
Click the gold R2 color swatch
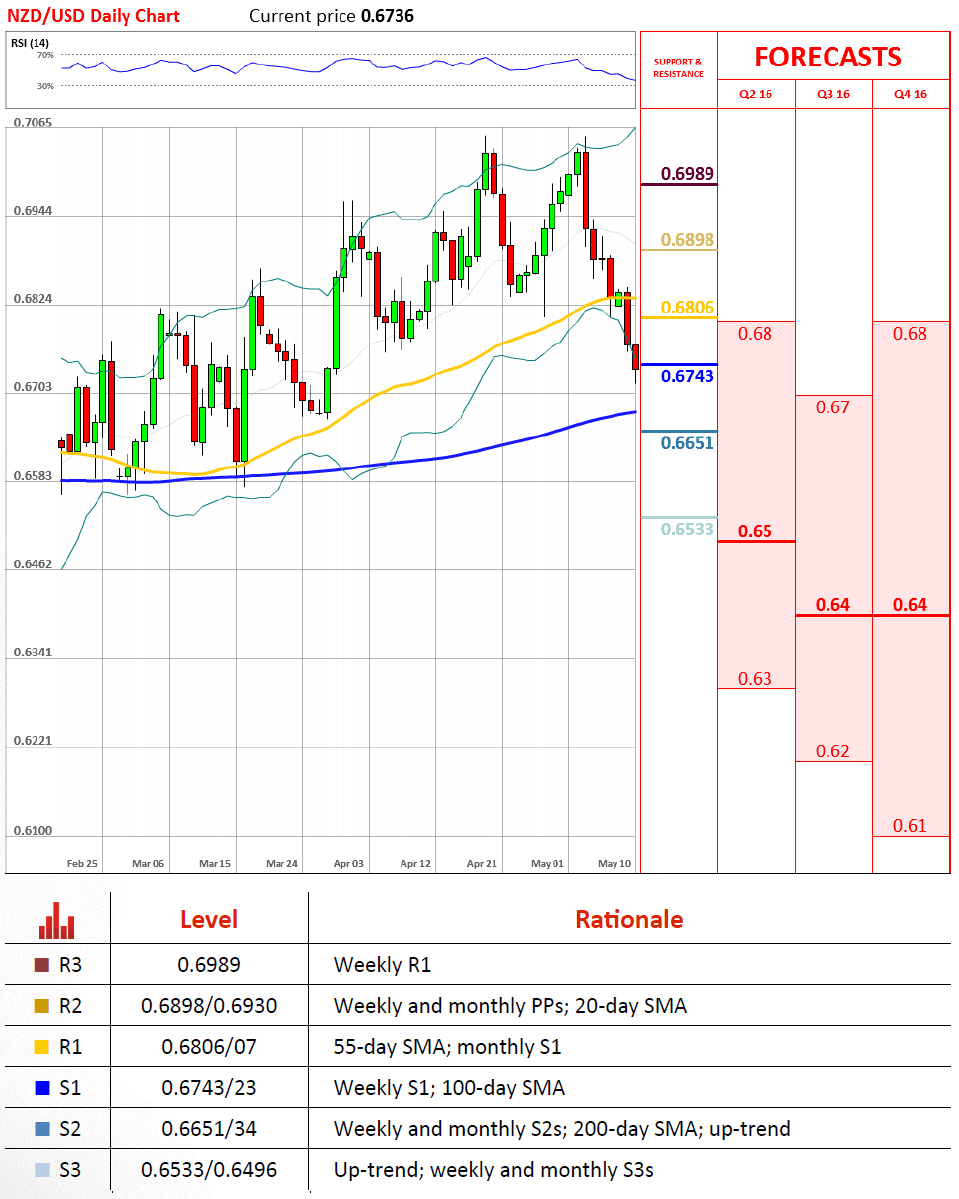pyautogui.click(x=42, y=1006)
